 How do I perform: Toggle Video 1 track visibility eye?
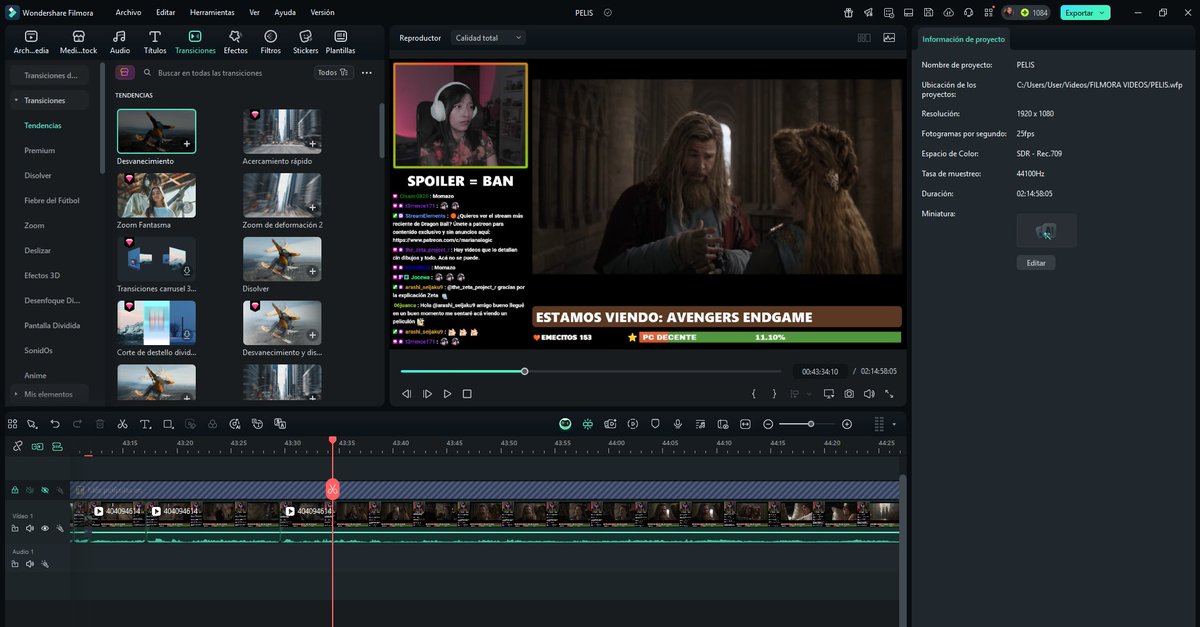45,528
